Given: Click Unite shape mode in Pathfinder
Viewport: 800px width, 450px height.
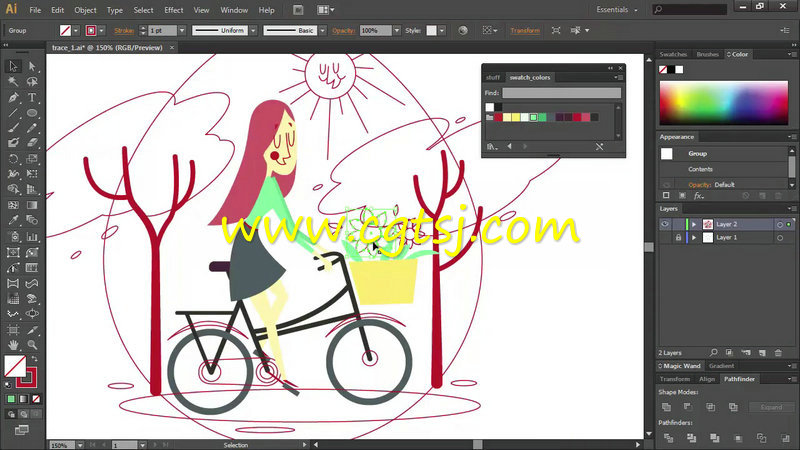Looking at the screenshot, I should coord(666,407).
